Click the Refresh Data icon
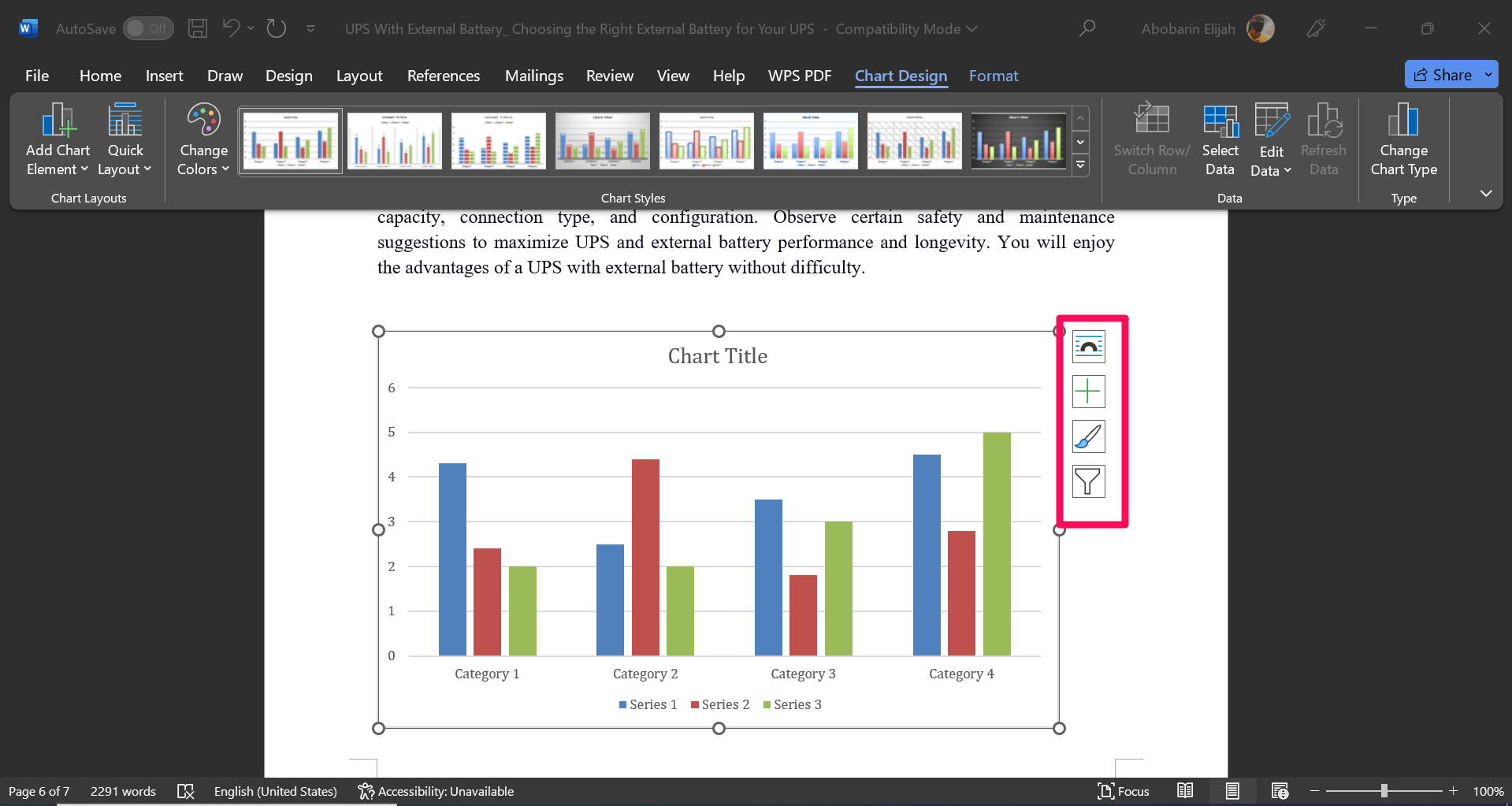This screenshot has height=806, width=1512. click(1324, 139)
